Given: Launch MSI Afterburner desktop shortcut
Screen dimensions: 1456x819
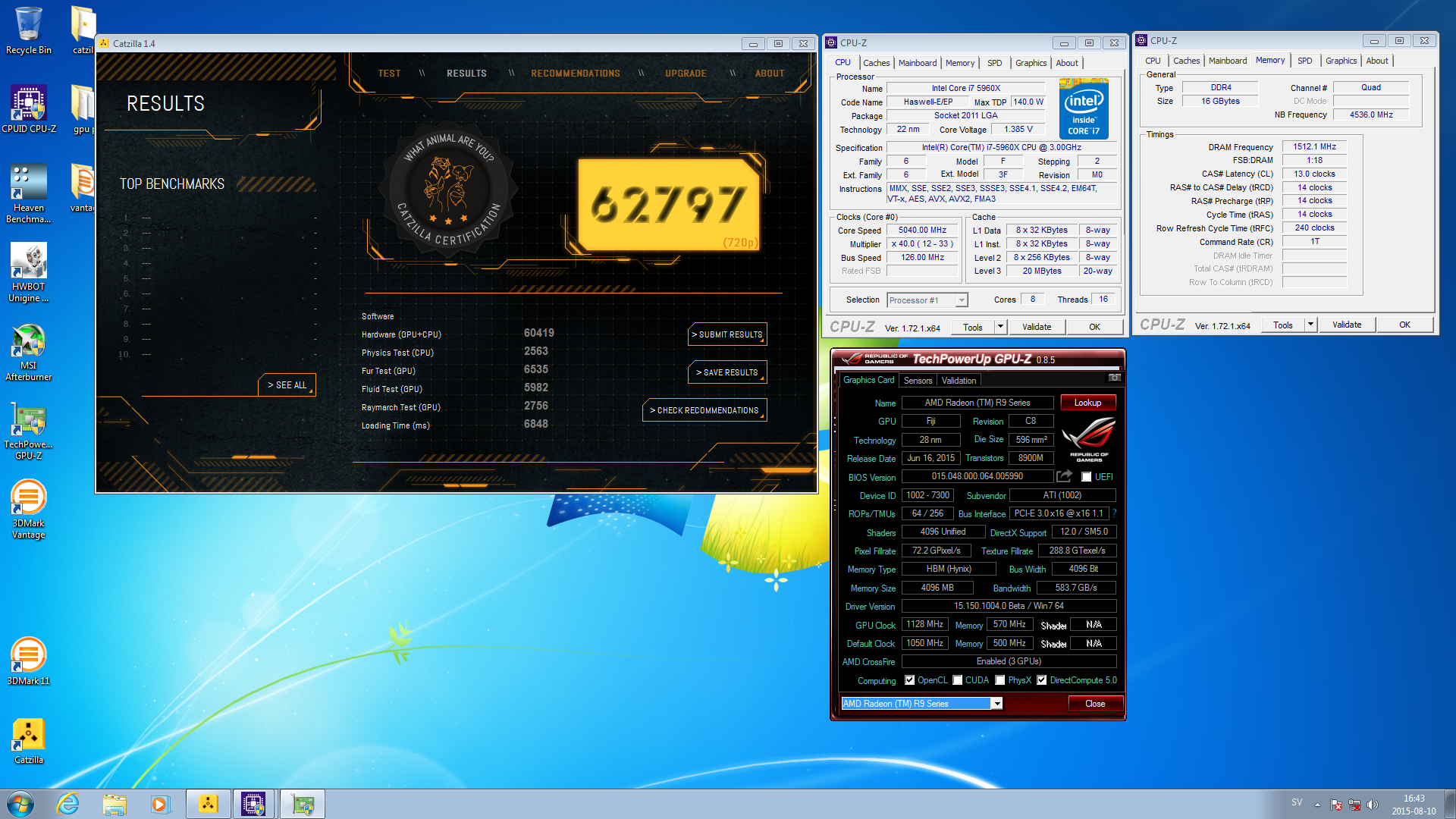Looking at the screenshot, I should click(29, 351).
